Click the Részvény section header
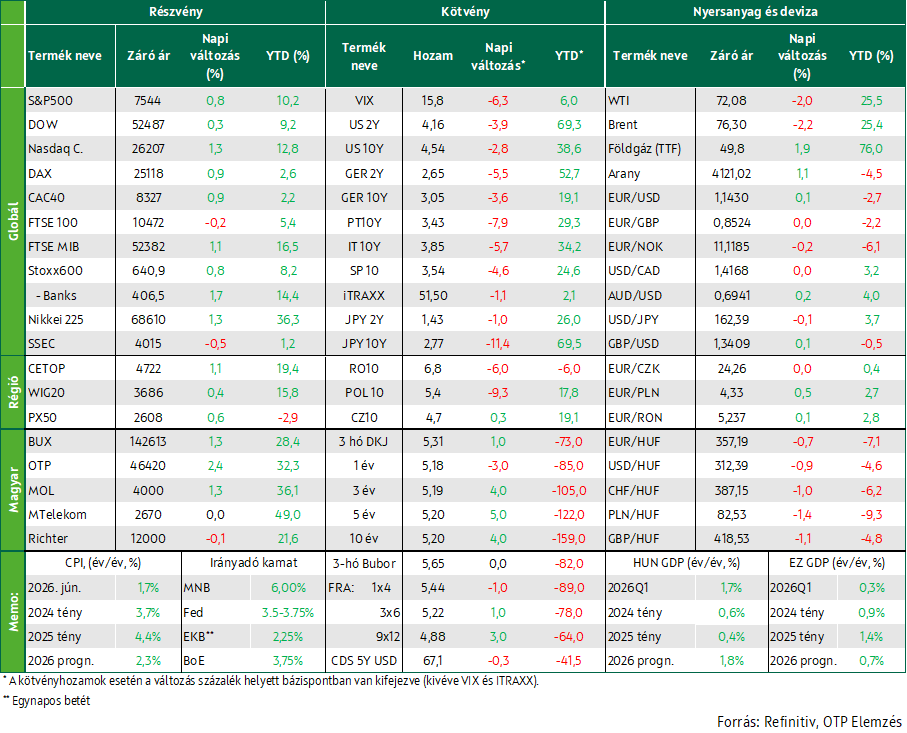Viewport: 907px width, 733px height. pyautogui.click(x=175, y=12)
